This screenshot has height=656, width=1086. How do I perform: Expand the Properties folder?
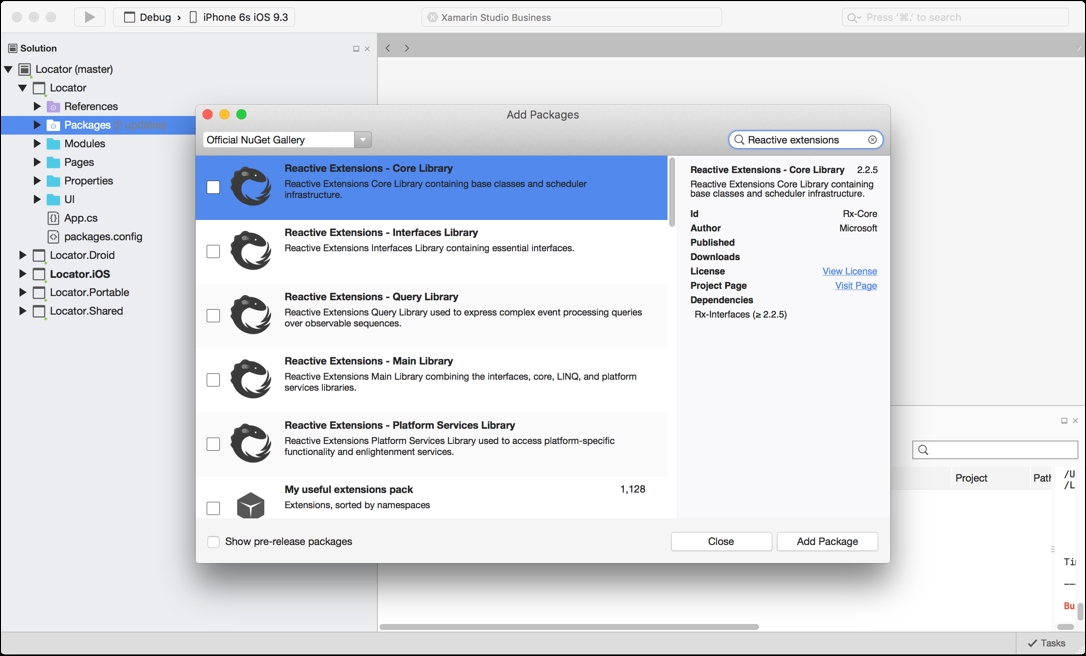pyautogui.click(x=37, y=181)
